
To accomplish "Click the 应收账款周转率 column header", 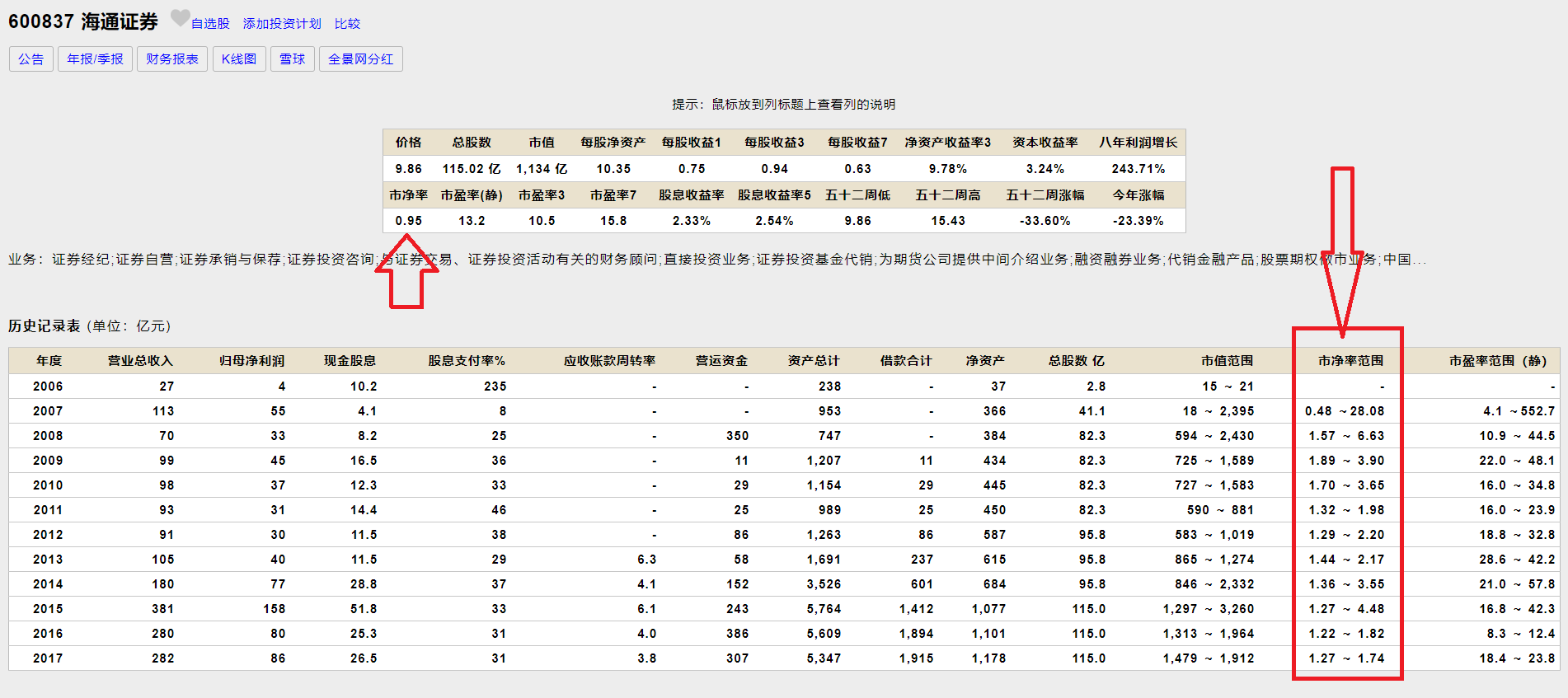I will pos(609,361).
